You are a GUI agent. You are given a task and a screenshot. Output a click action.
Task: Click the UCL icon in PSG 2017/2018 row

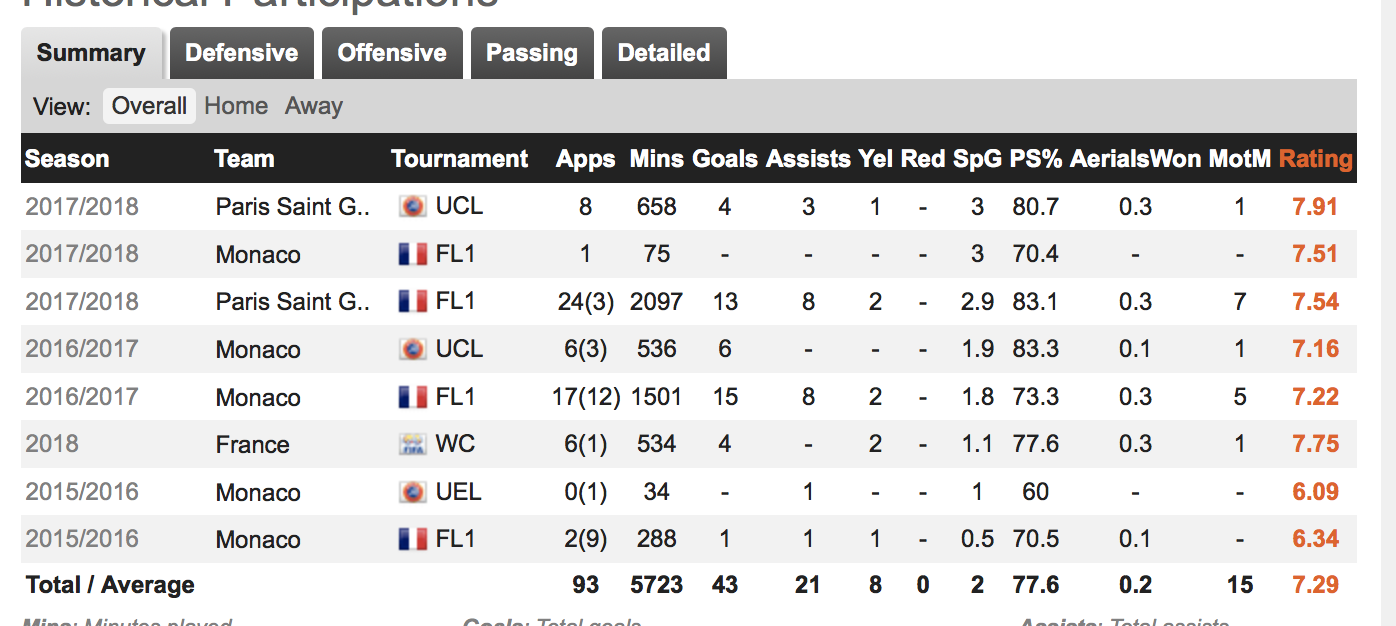pyautogui.click(x=412, y=207)
